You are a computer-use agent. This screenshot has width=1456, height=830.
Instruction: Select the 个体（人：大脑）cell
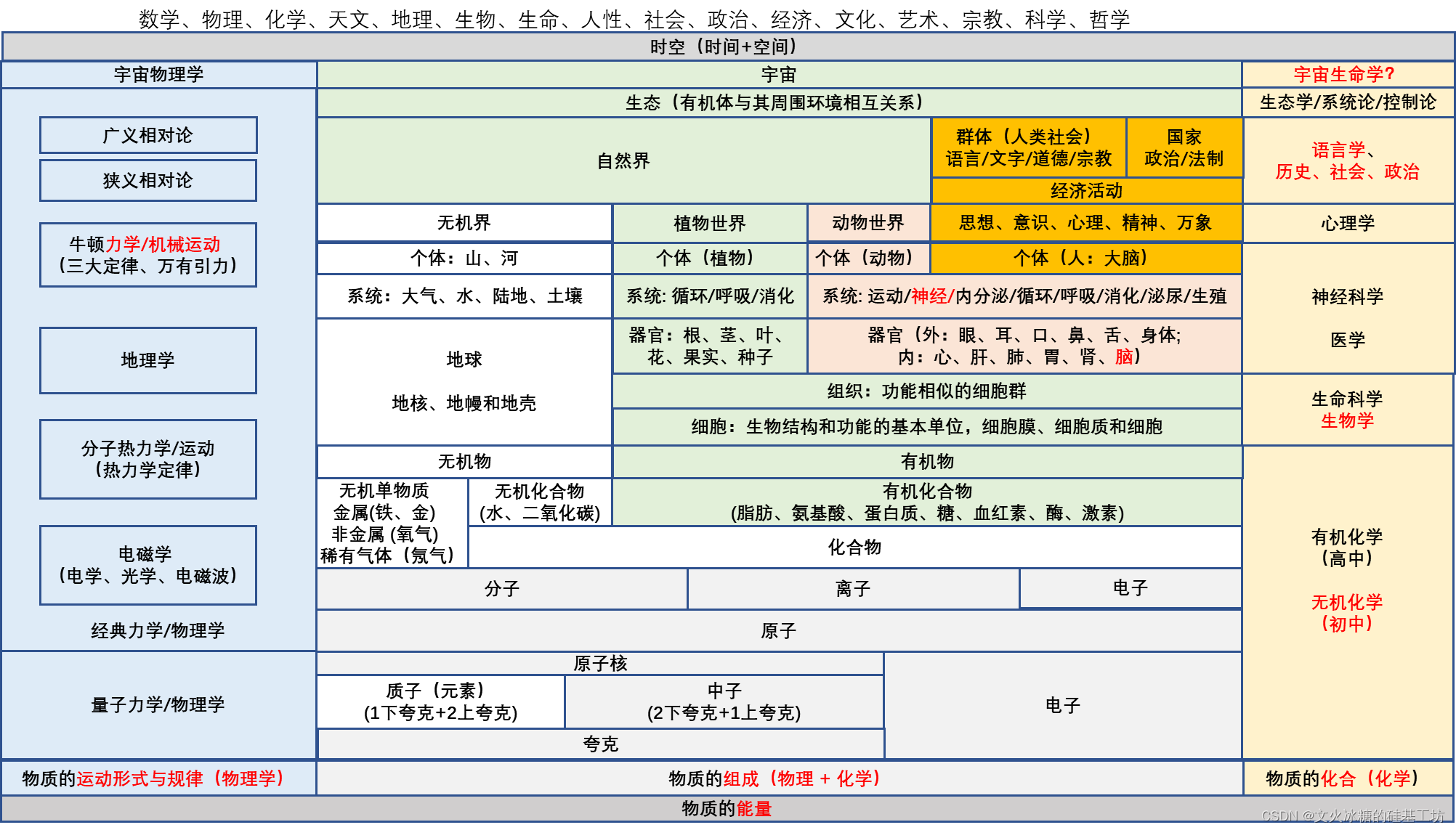point(1086,258)
